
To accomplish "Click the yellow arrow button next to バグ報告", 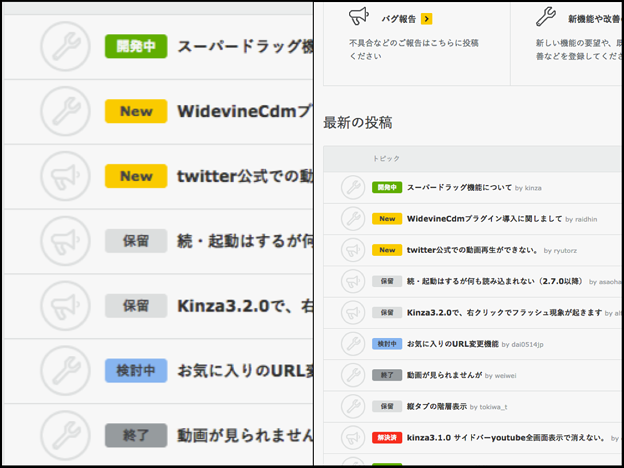I will pos(427,19).
